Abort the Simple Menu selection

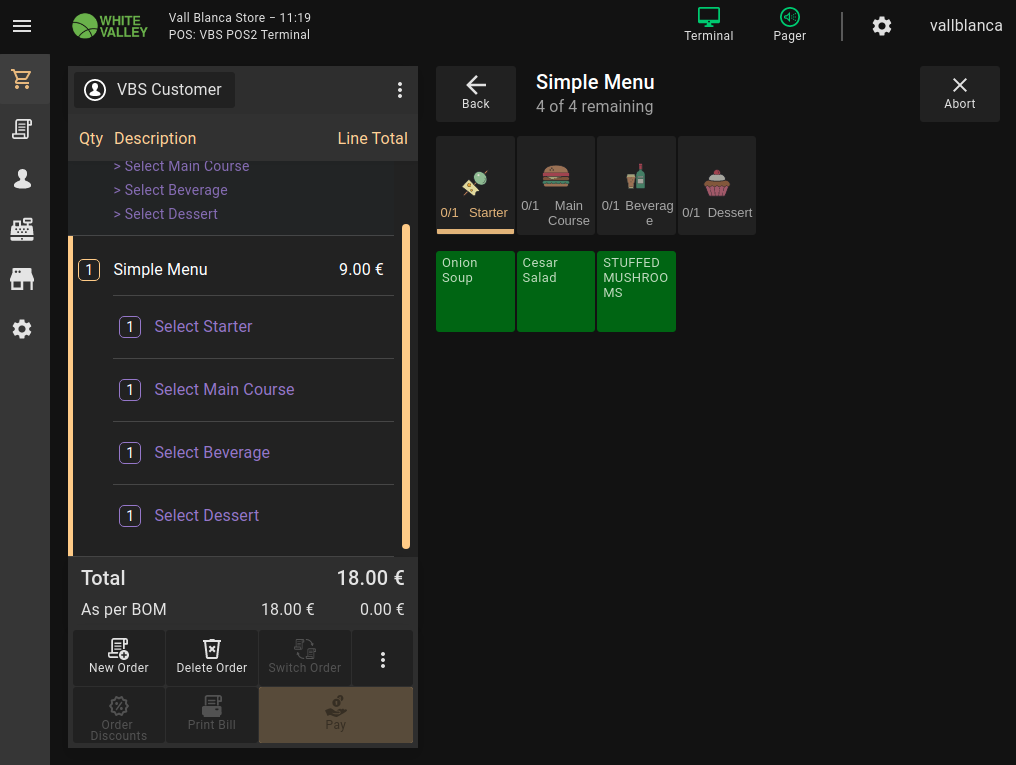tap(959, 94)
